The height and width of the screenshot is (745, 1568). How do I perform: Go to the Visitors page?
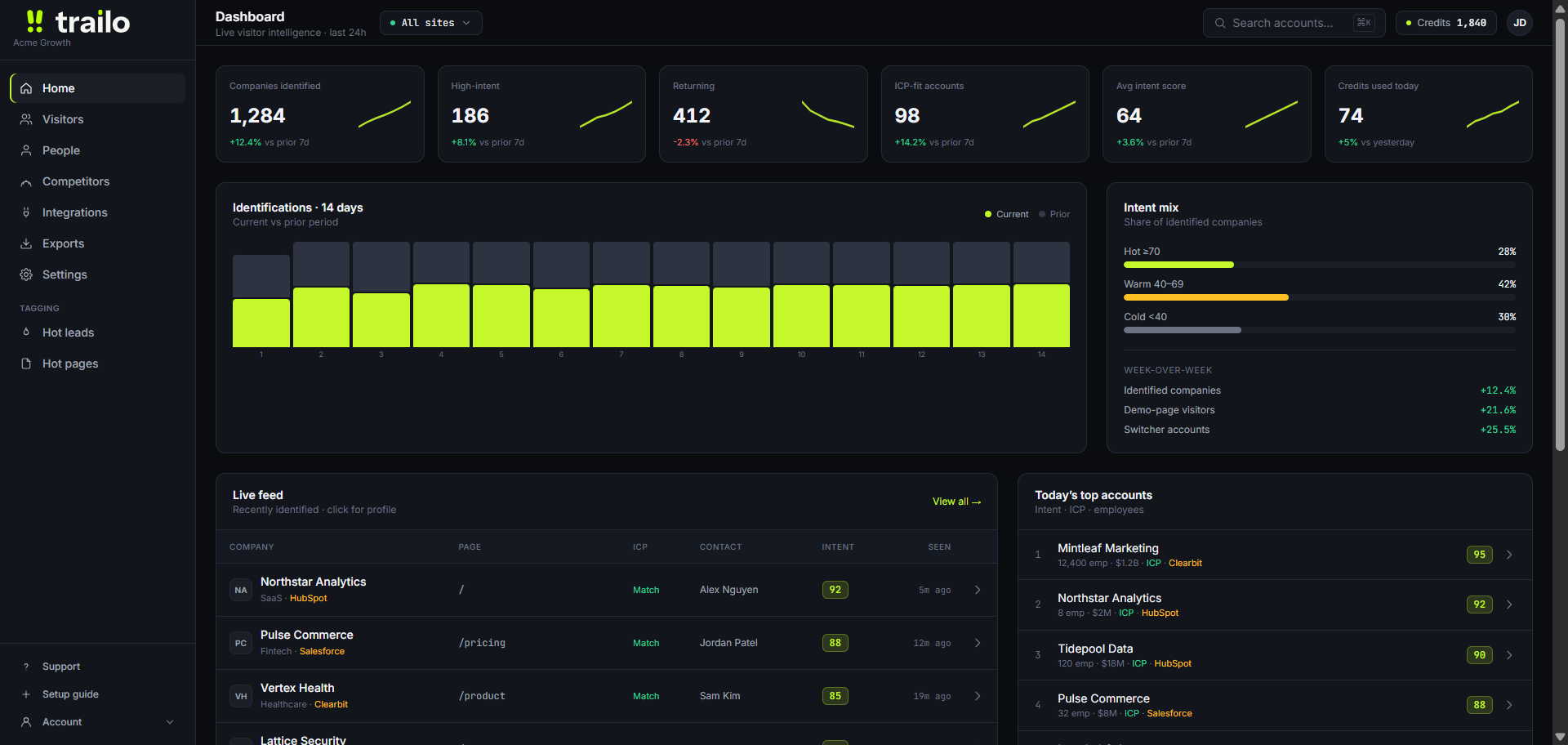98,119
